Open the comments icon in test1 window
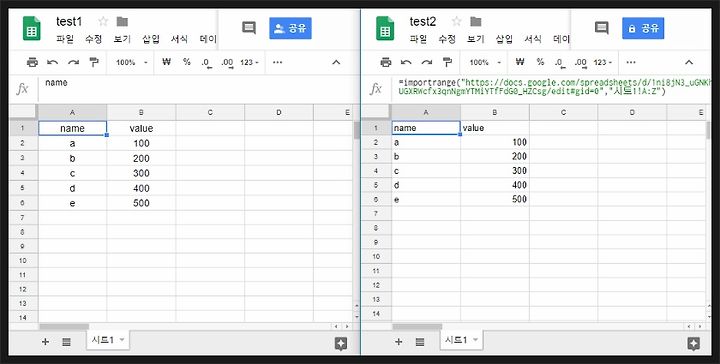The width and height of the screenshot is (720, 364). (248, 28)
